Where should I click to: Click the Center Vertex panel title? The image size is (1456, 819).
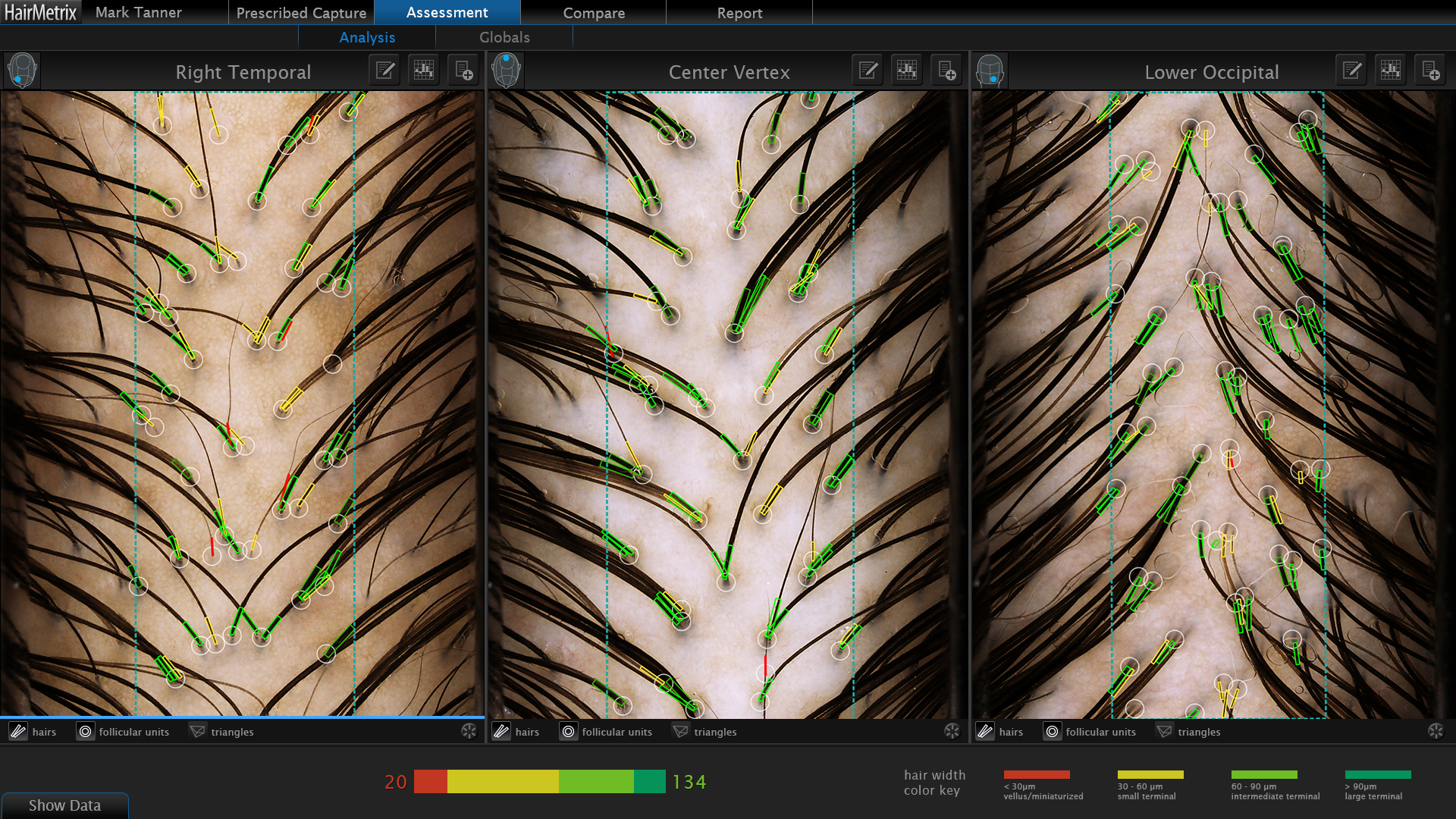coord(729,72)
